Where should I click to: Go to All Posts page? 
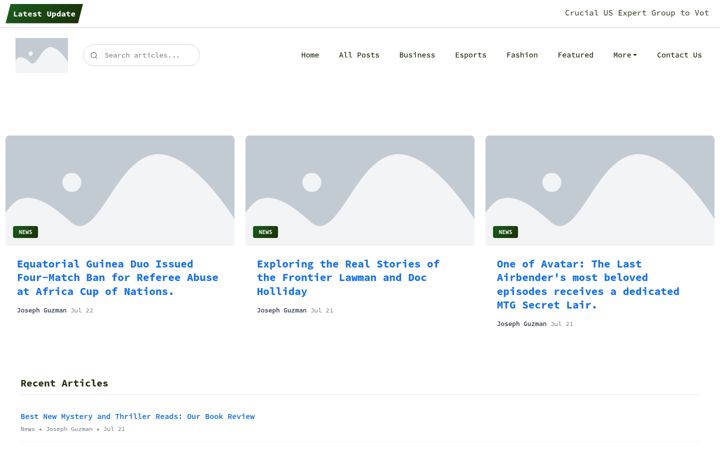(x=359, y=55)
